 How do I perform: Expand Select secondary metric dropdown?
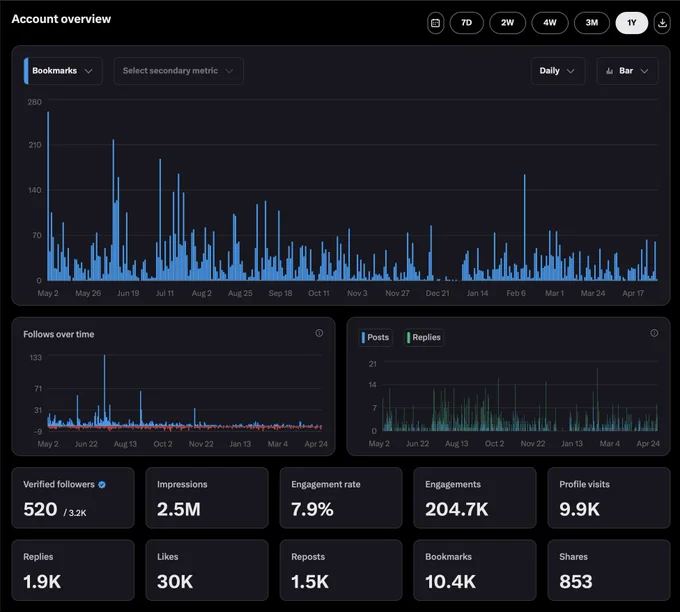[x=178, y=71]
